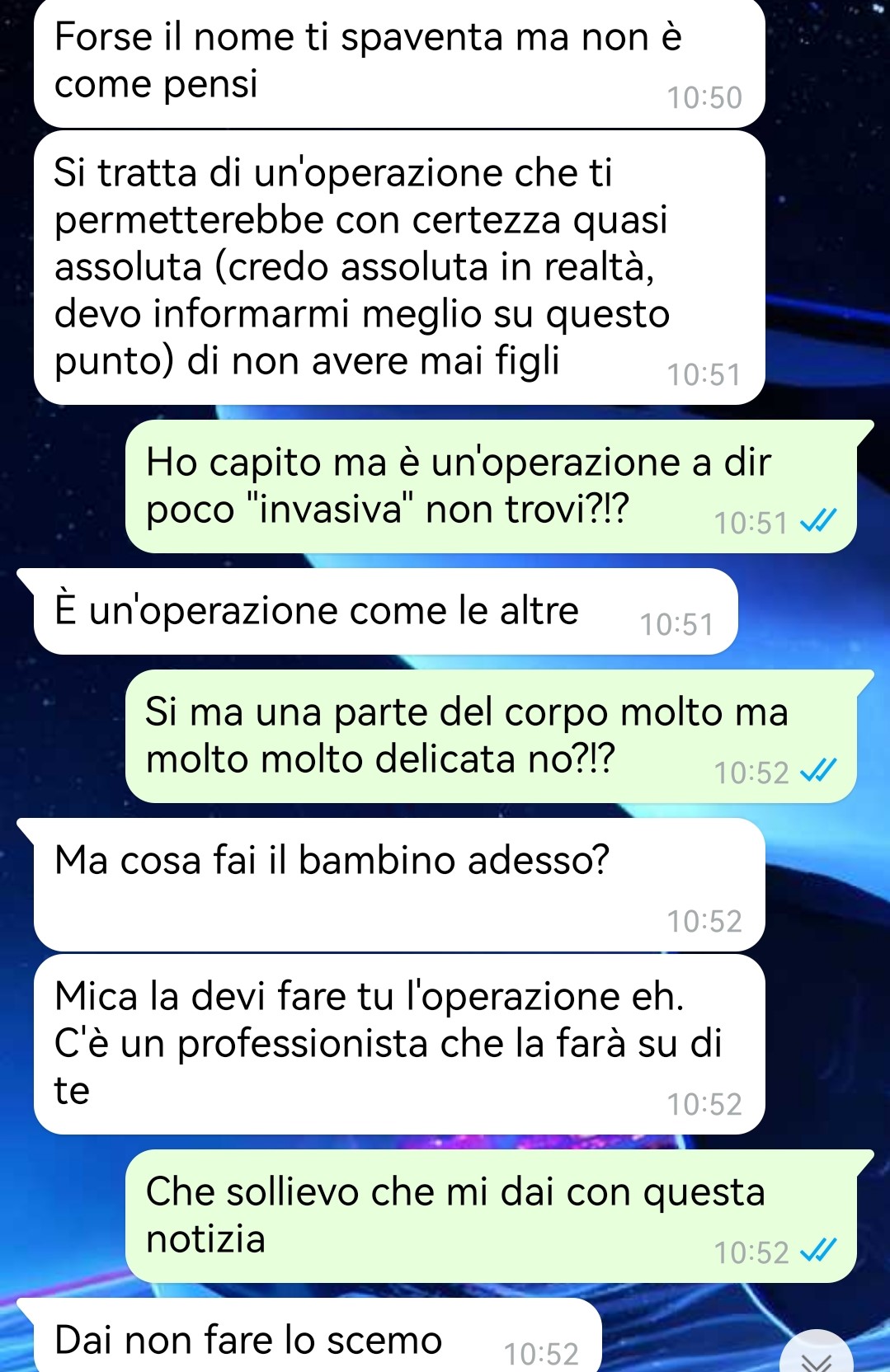Viewport: 890px width, 1372px height.
Task: Tap 10:50 timestamp on first message
Action: pos(704,98)
